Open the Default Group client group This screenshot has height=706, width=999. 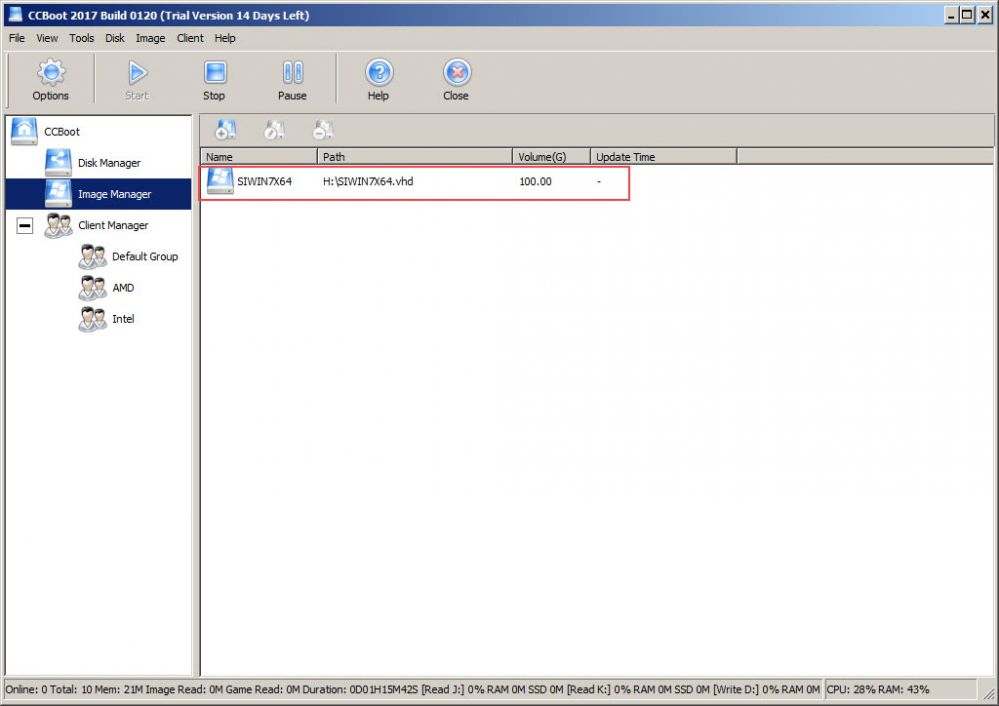pyautogui.click(x=145, y=257)
